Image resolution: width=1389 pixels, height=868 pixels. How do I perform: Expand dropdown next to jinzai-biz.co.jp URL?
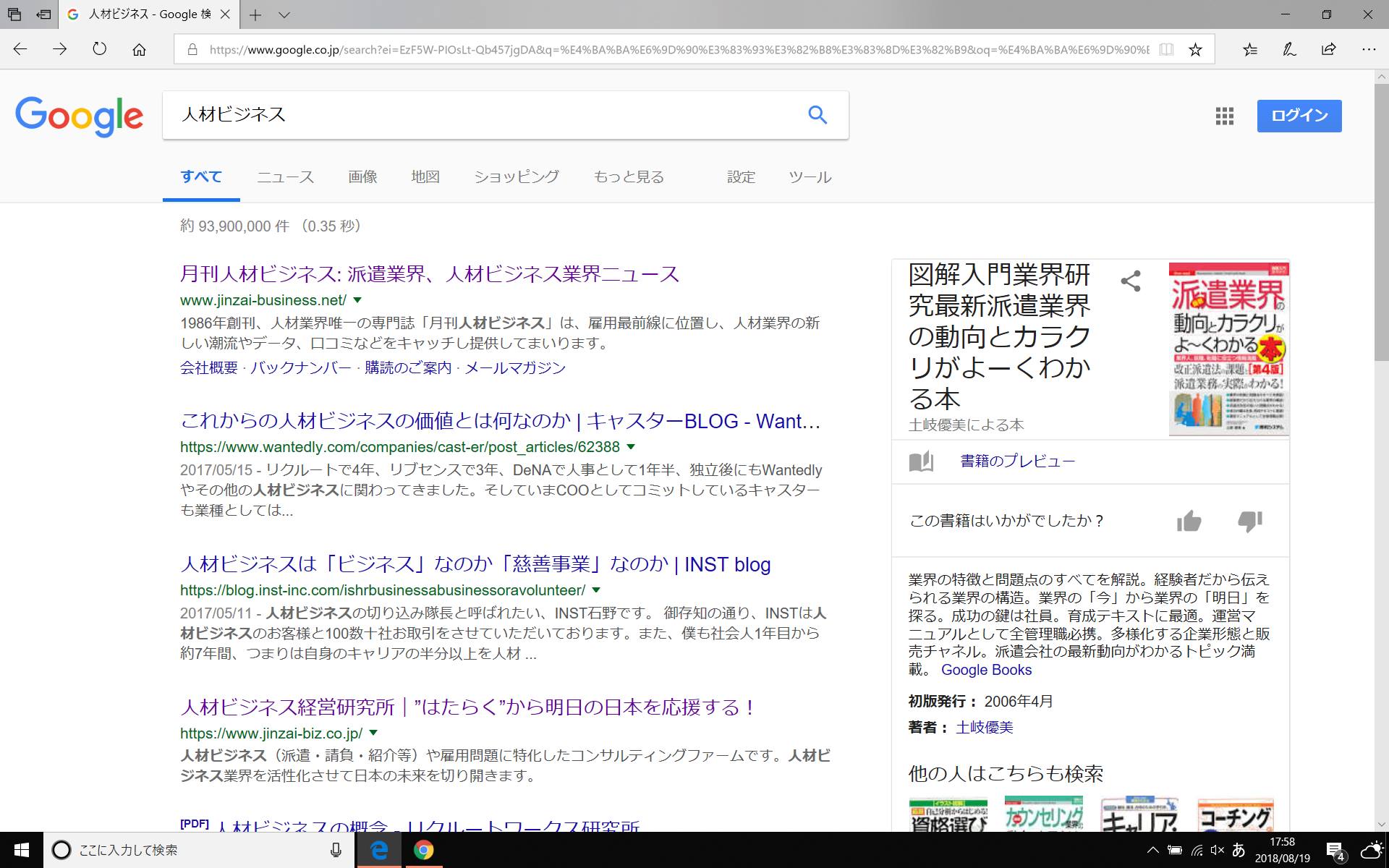[373, 733]
